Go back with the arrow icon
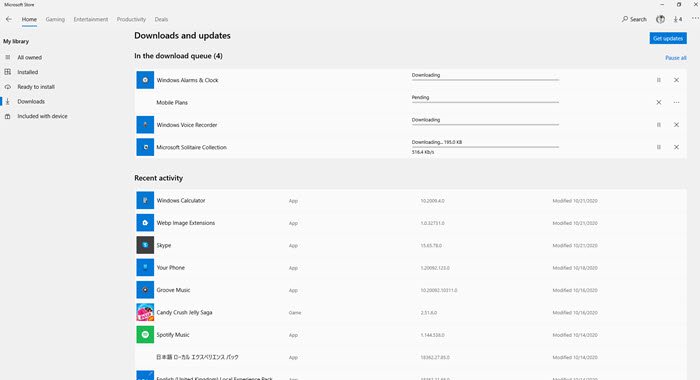This screenshot has height=380, width=700. pos(8,19)
